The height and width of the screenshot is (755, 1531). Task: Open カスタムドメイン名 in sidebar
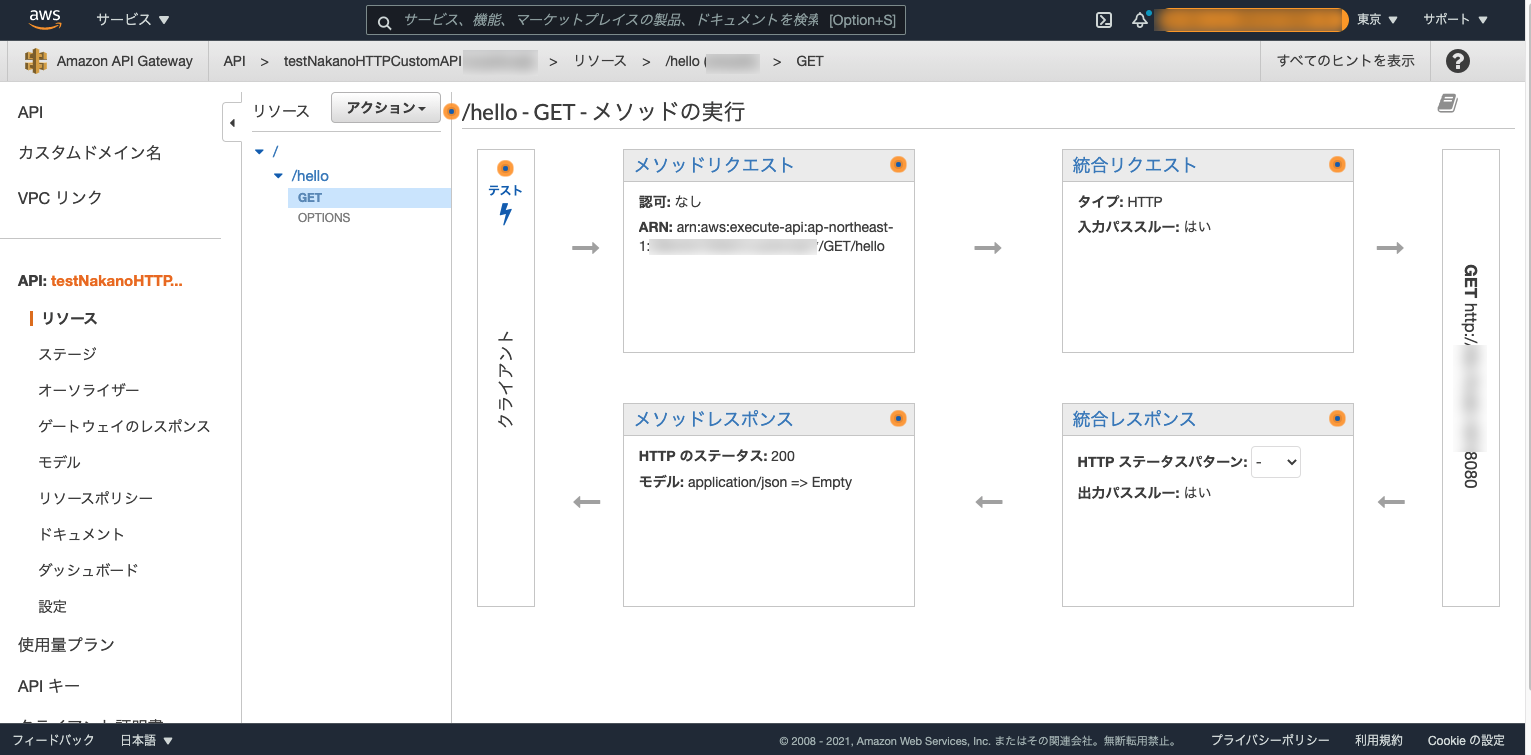pos(90,153)
